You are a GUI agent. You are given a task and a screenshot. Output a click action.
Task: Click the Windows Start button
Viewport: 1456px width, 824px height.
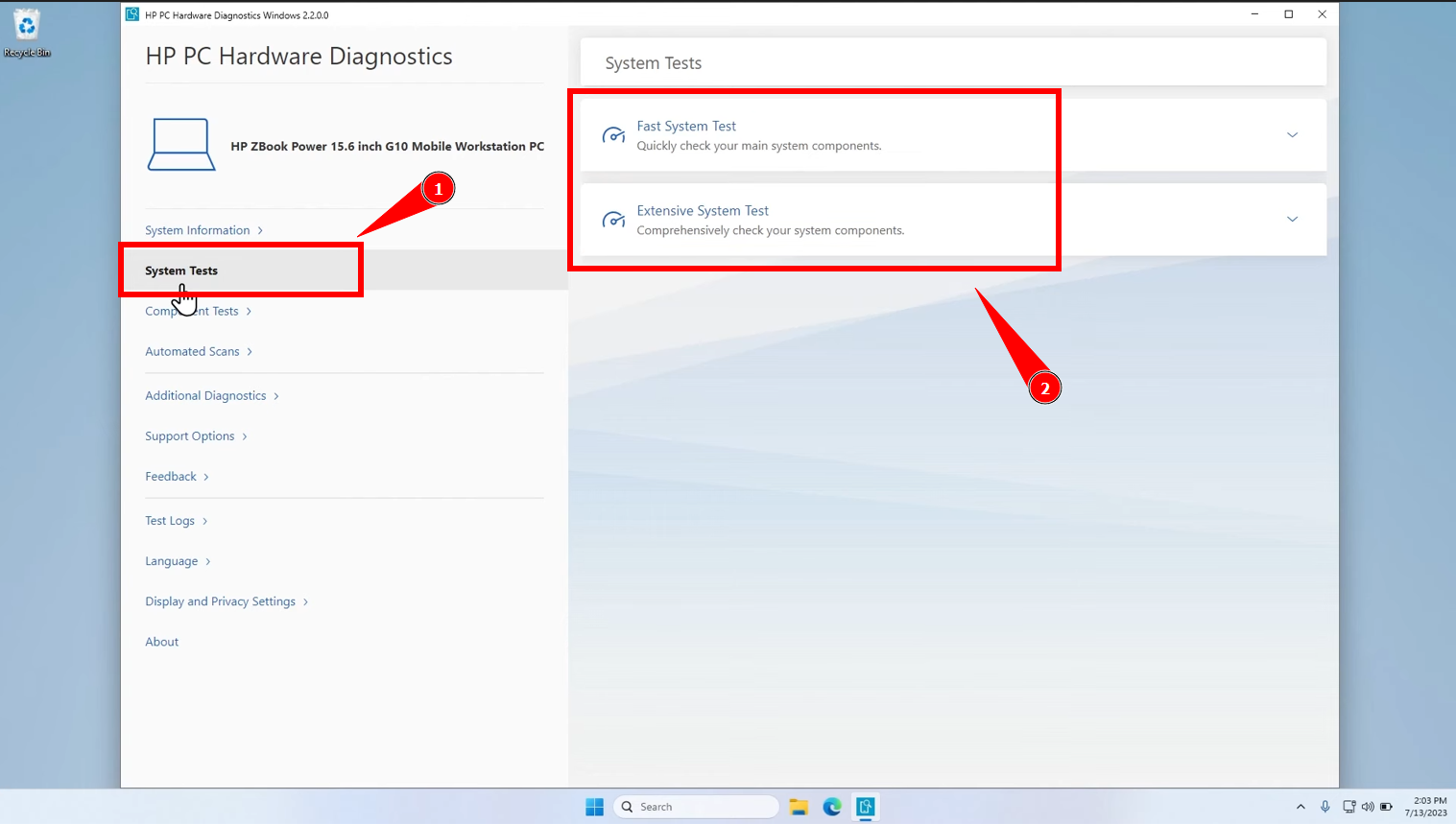594,807
